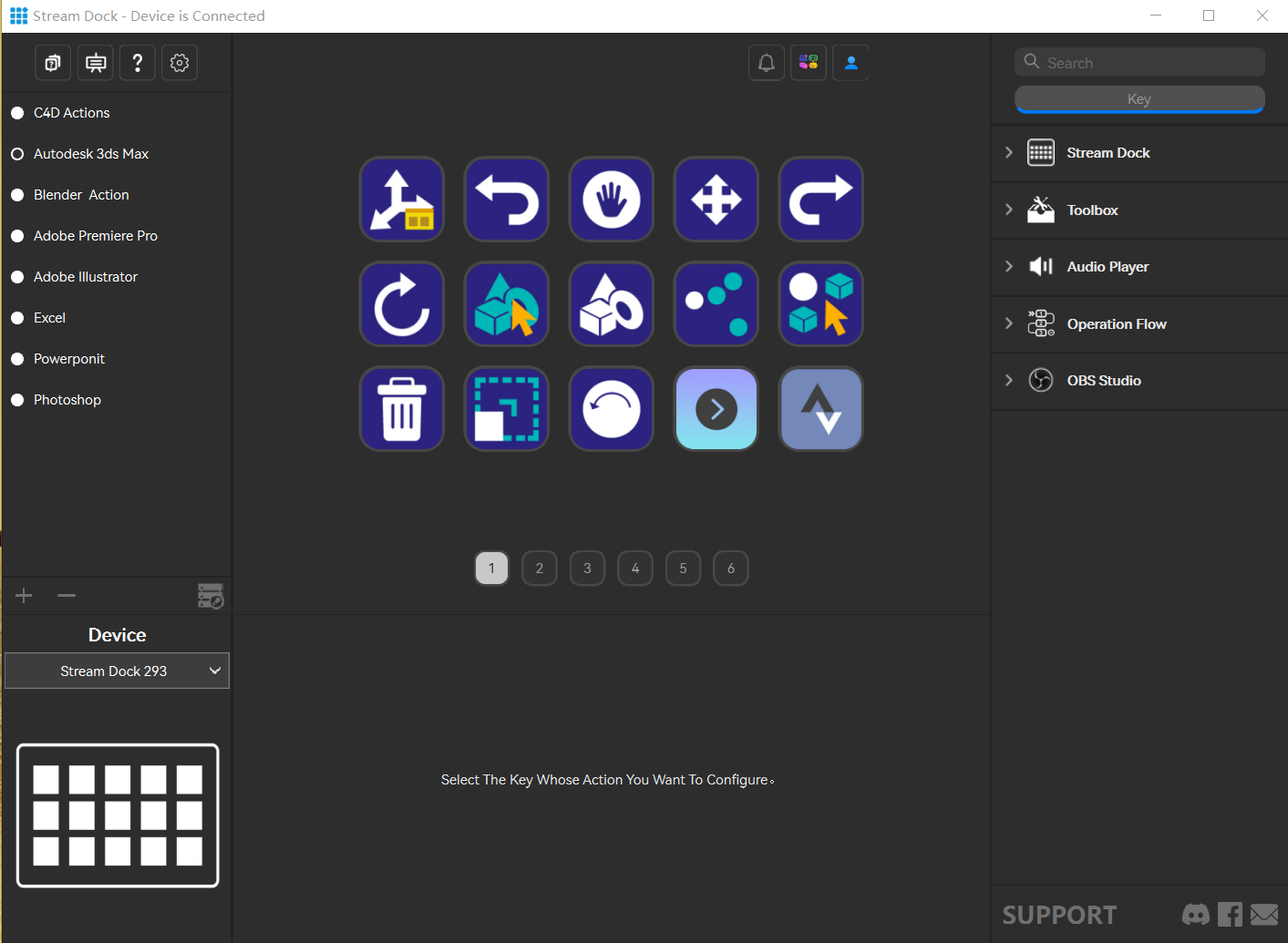Click the Search input field
1288x943 pixels.
click(1139, 62)
